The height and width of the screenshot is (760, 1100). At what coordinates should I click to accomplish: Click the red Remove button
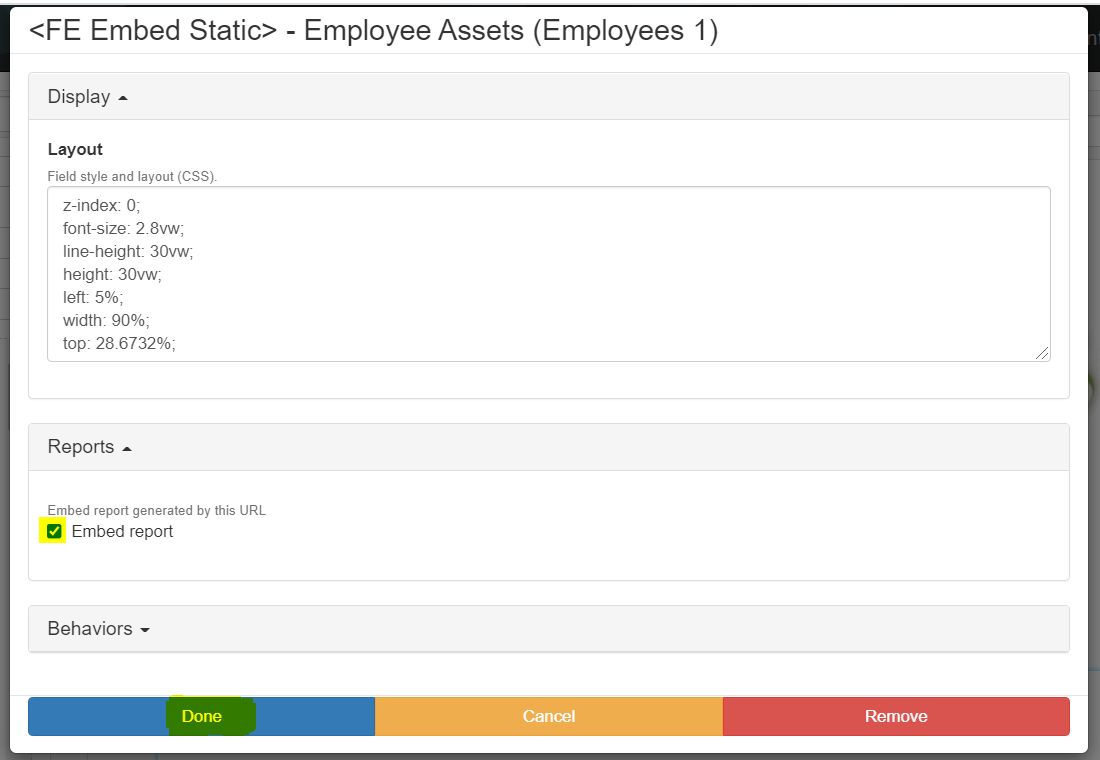(896, 716)
